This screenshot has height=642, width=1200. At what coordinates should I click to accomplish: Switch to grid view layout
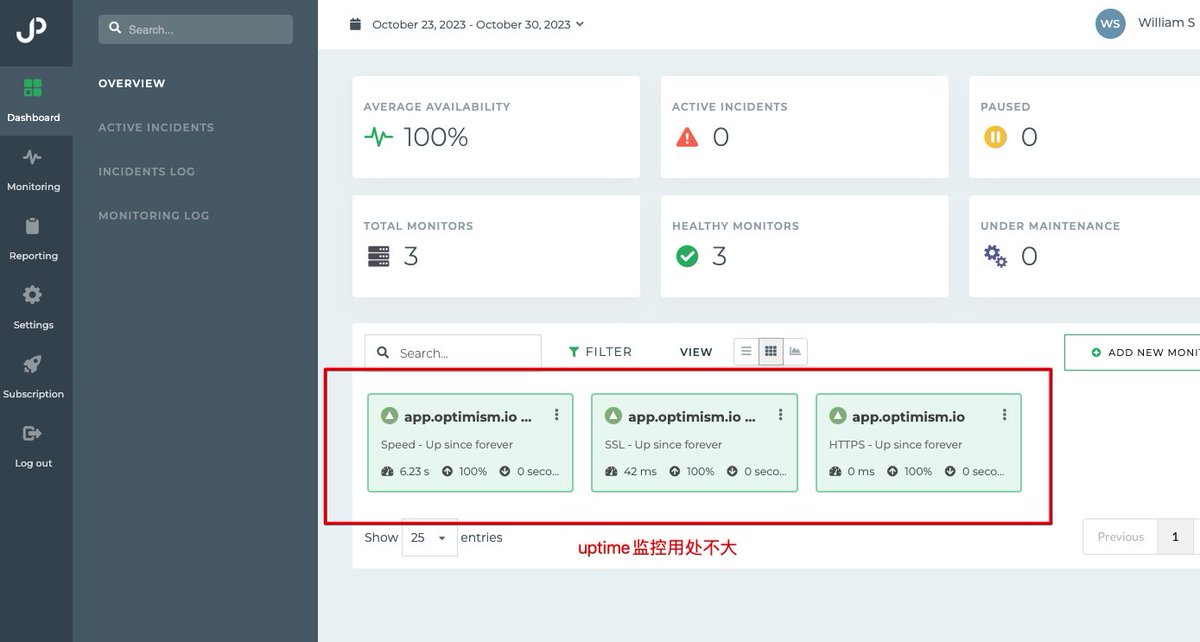pyautogui.click(x=770, y=351)
